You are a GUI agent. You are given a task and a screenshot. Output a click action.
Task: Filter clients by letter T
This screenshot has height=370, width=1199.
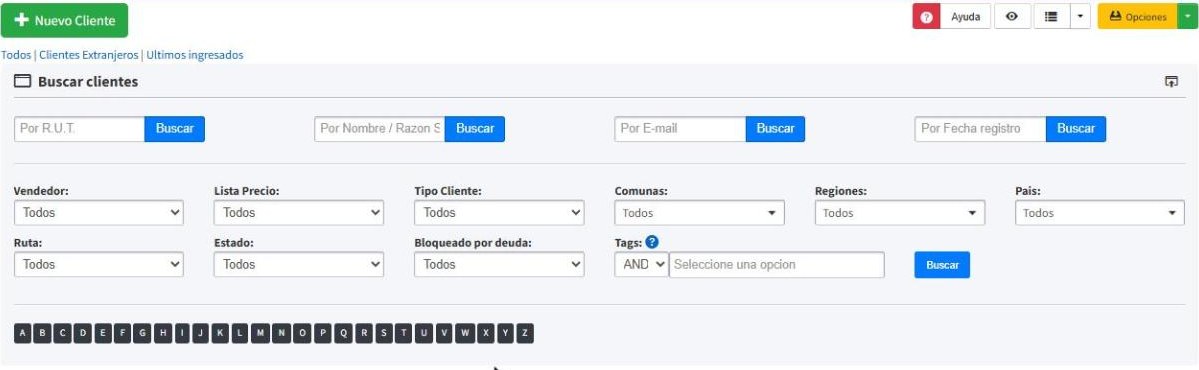click(x=404, y=333)
